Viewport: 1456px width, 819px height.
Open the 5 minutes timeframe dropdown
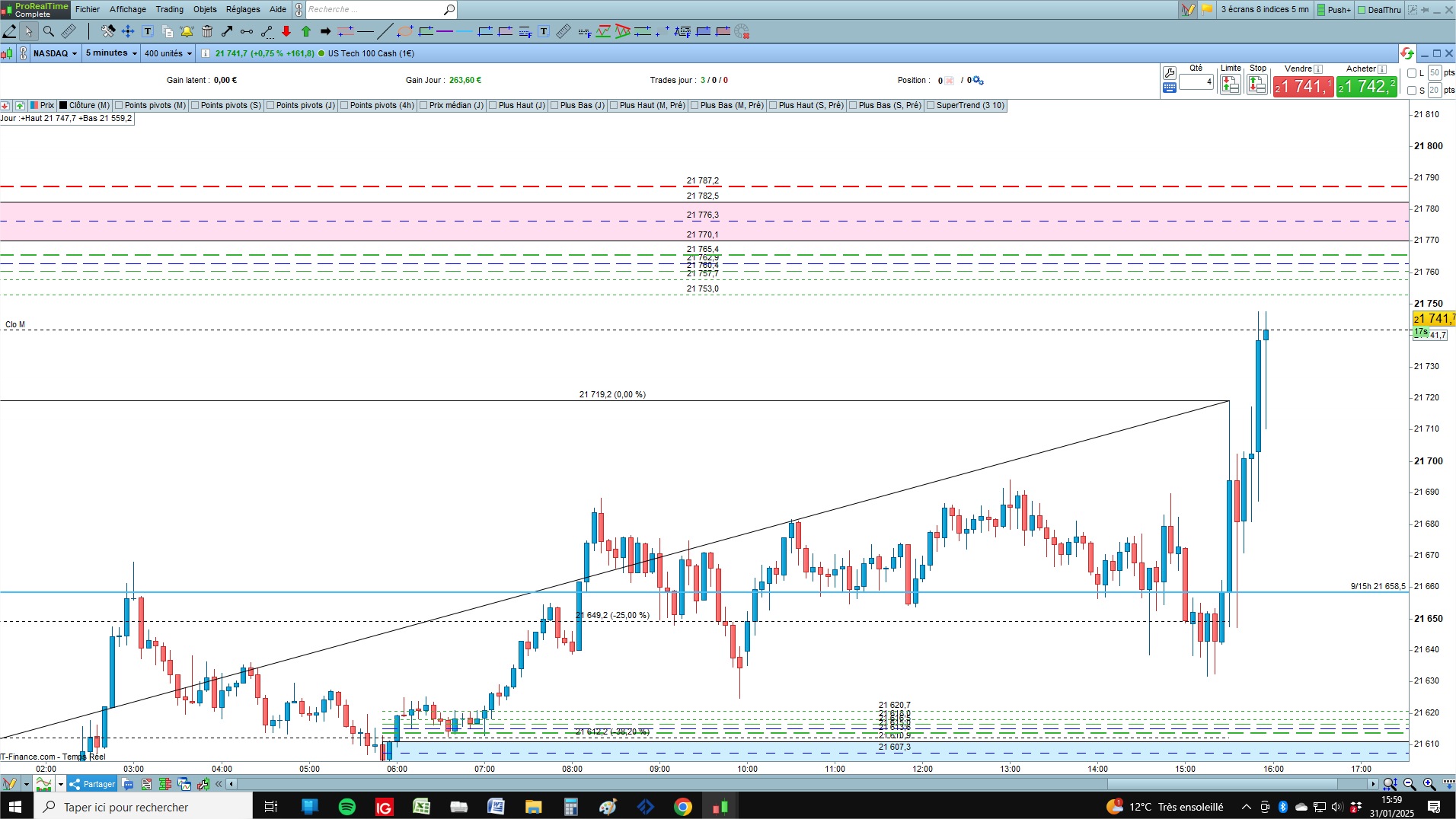click(x=111, y=53)
